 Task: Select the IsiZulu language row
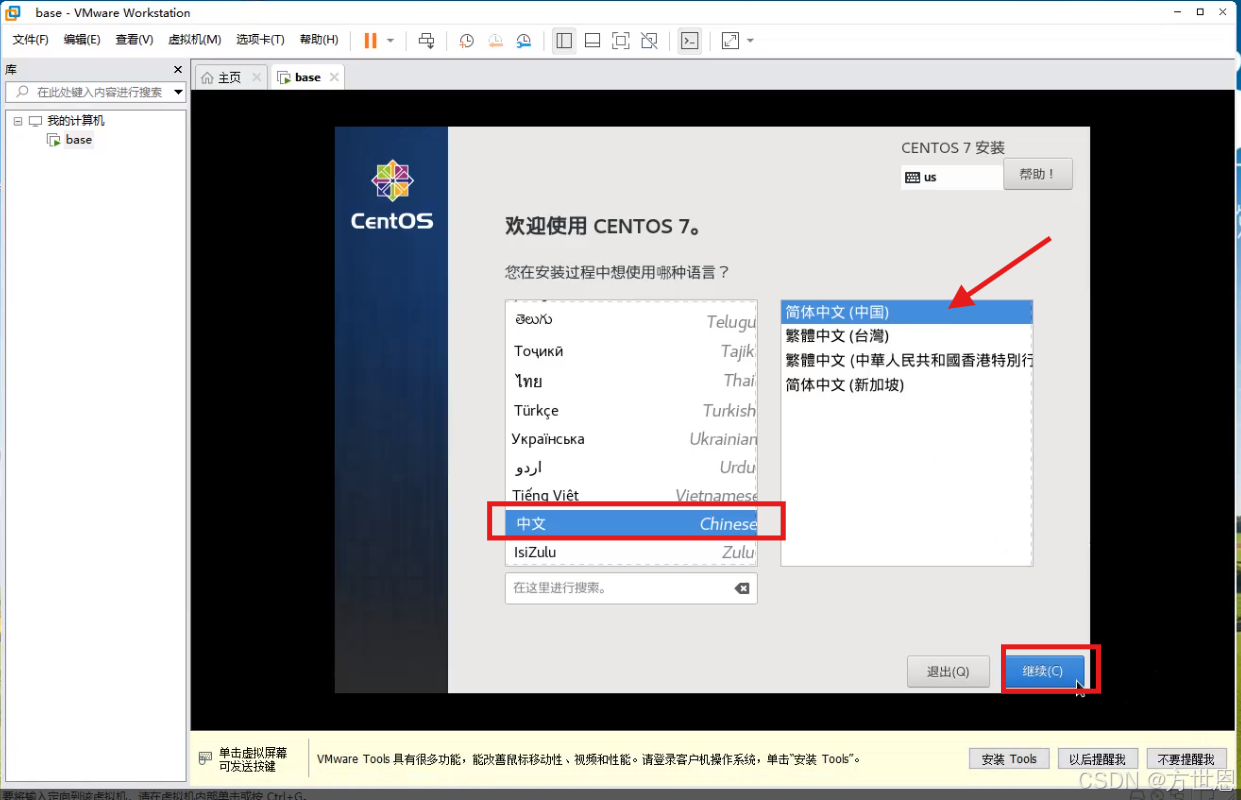[632, 552]
